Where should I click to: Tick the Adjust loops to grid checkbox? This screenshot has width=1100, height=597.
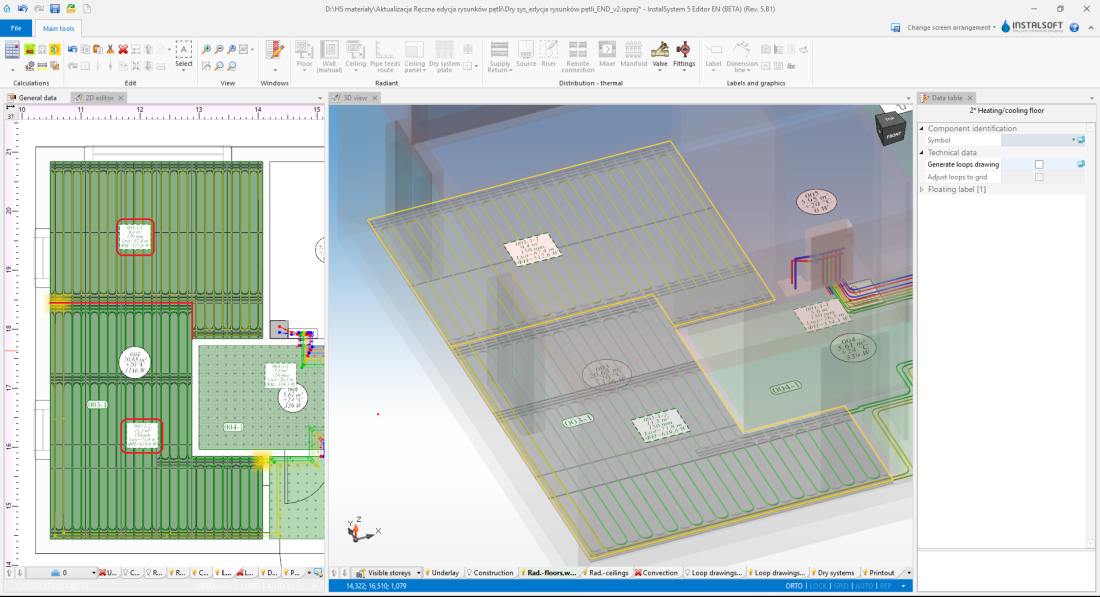point(1039,177)
